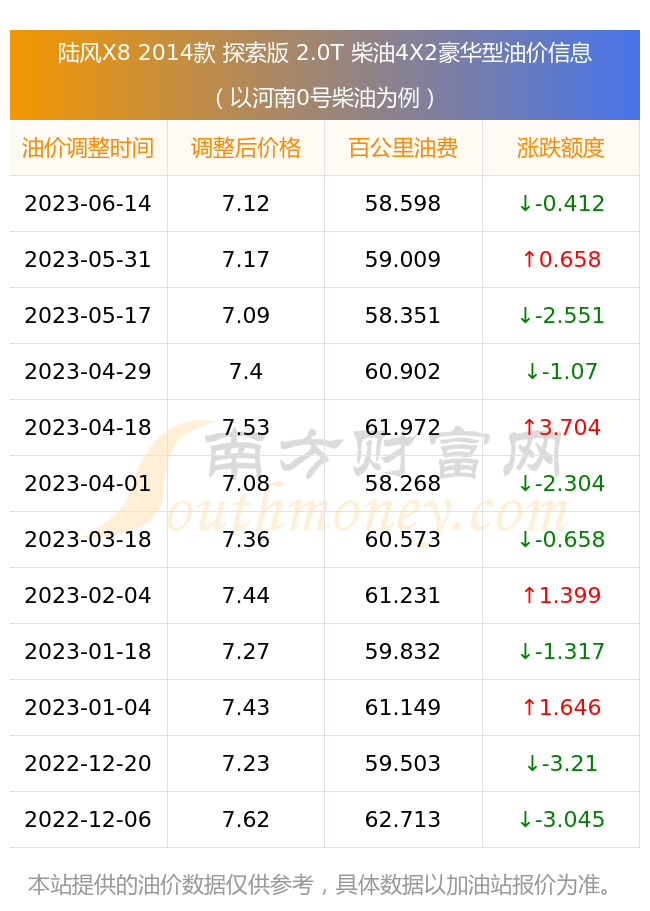Click the red up arrow beside 1.399
The height and width of the screenshot is (911, 650).
point(529,596)
